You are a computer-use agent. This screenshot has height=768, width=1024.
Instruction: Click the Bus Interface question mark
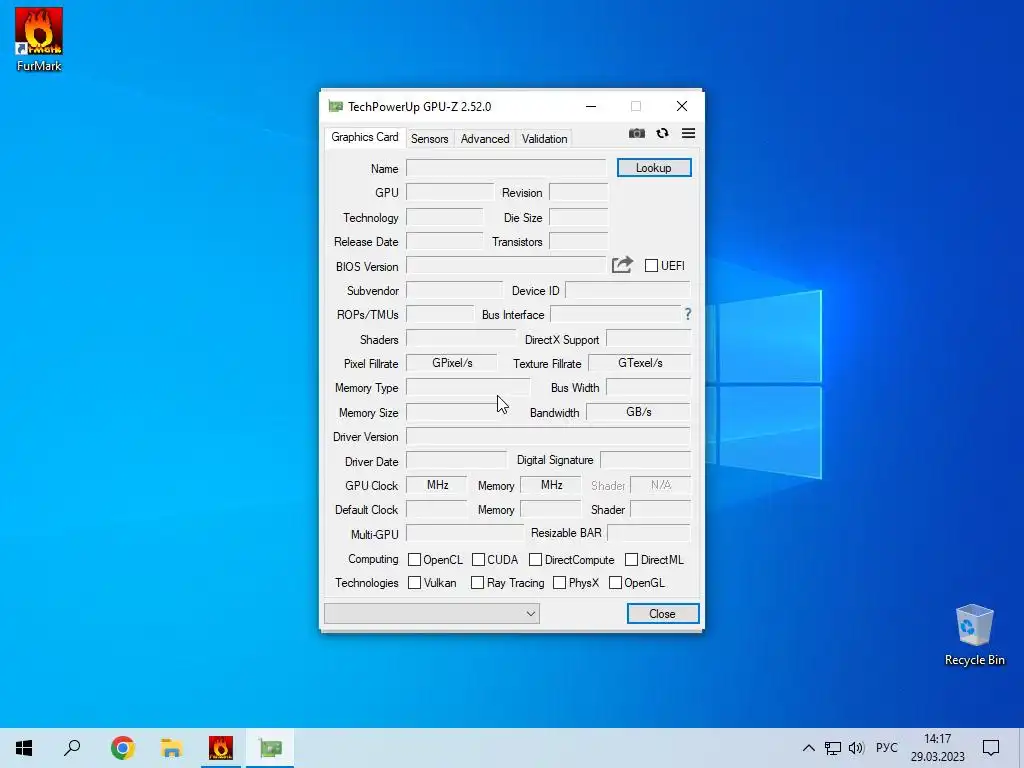point(688,314)
